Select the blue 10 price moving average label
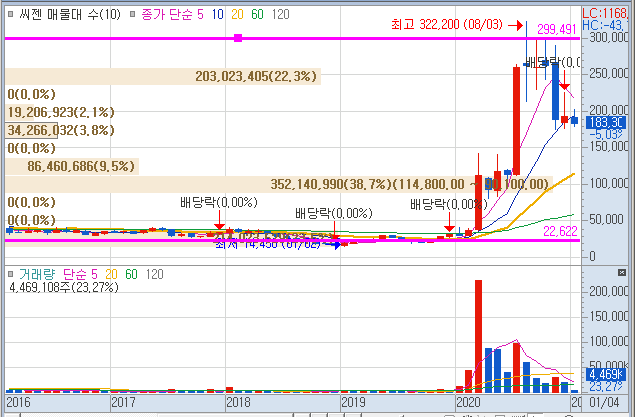This screenshot has height=417, width=635. pos(217,15)
